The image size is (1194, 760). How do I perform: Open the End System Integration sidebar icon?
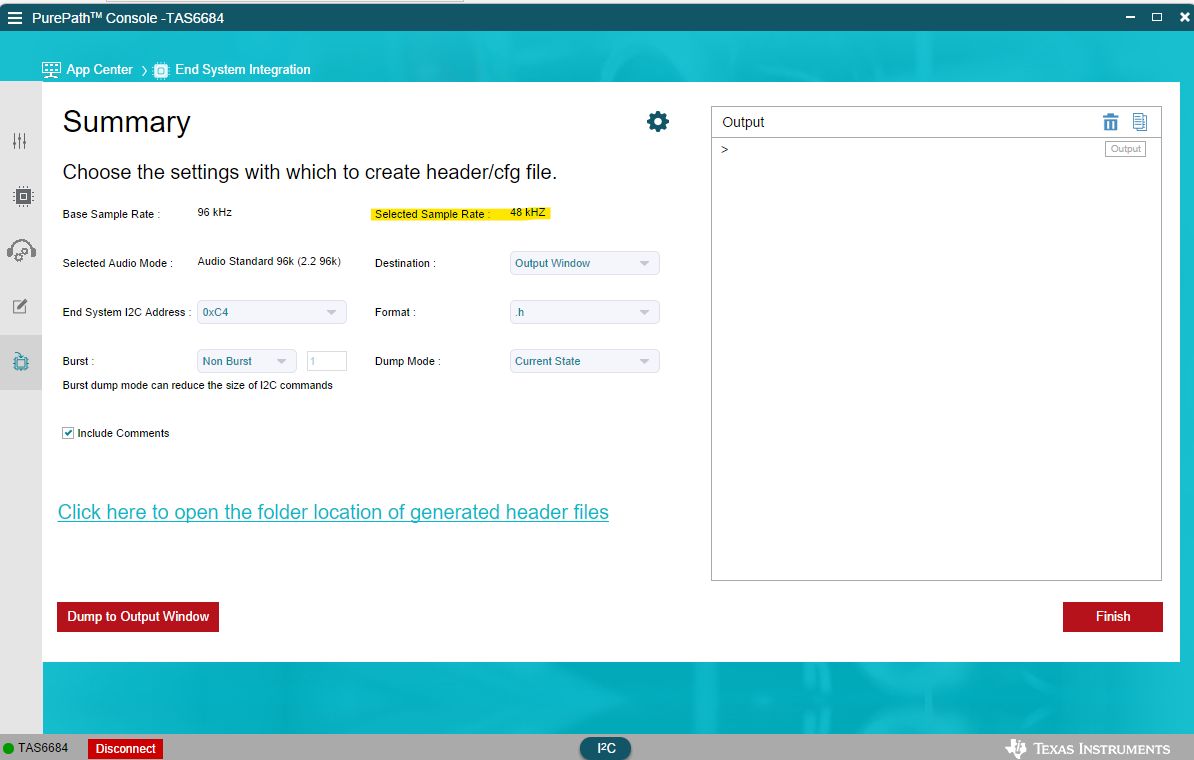tap(21, 362)
